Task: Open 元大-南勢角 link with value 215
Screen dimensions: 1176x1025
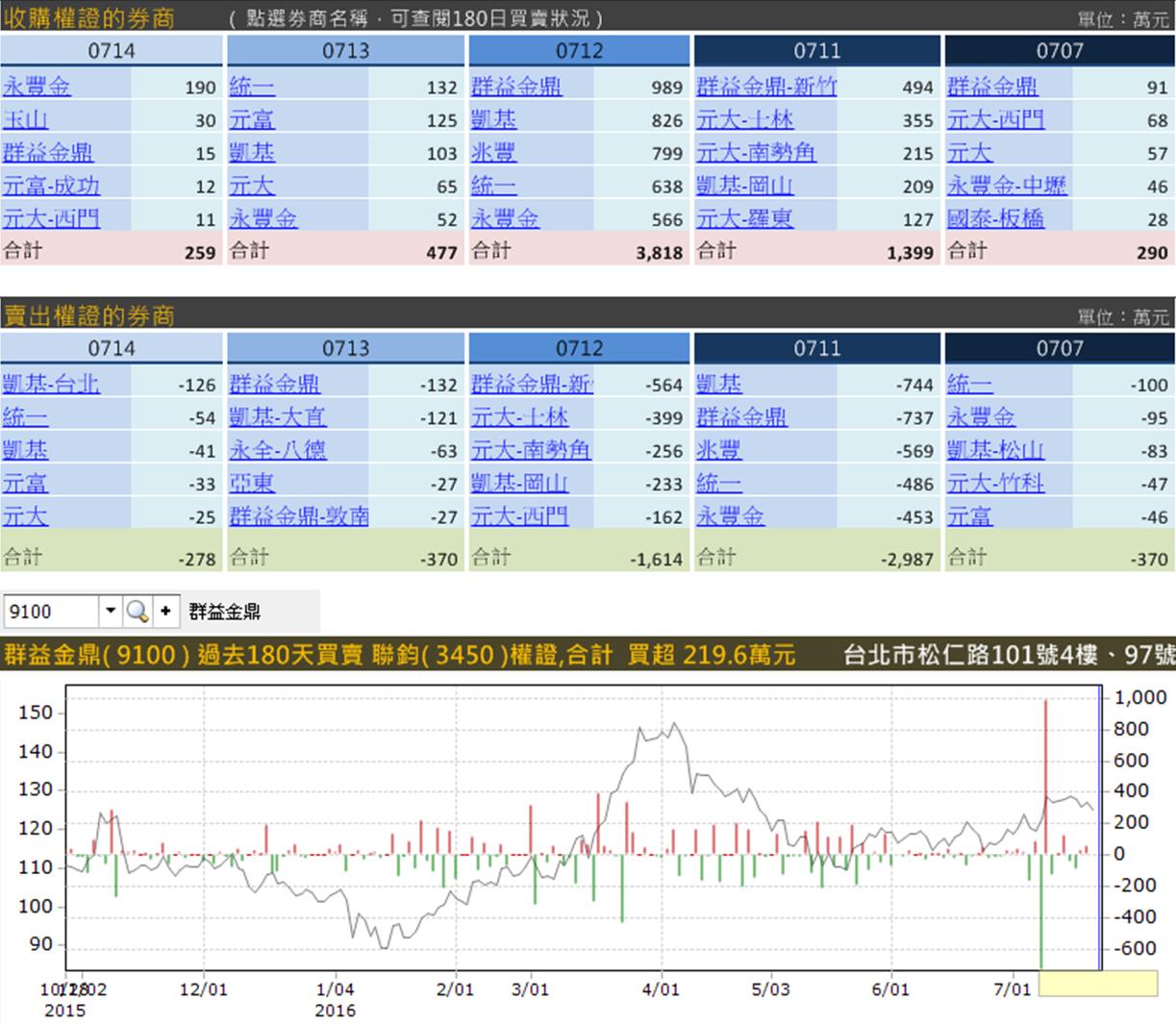Action: (x=757, y=153)
